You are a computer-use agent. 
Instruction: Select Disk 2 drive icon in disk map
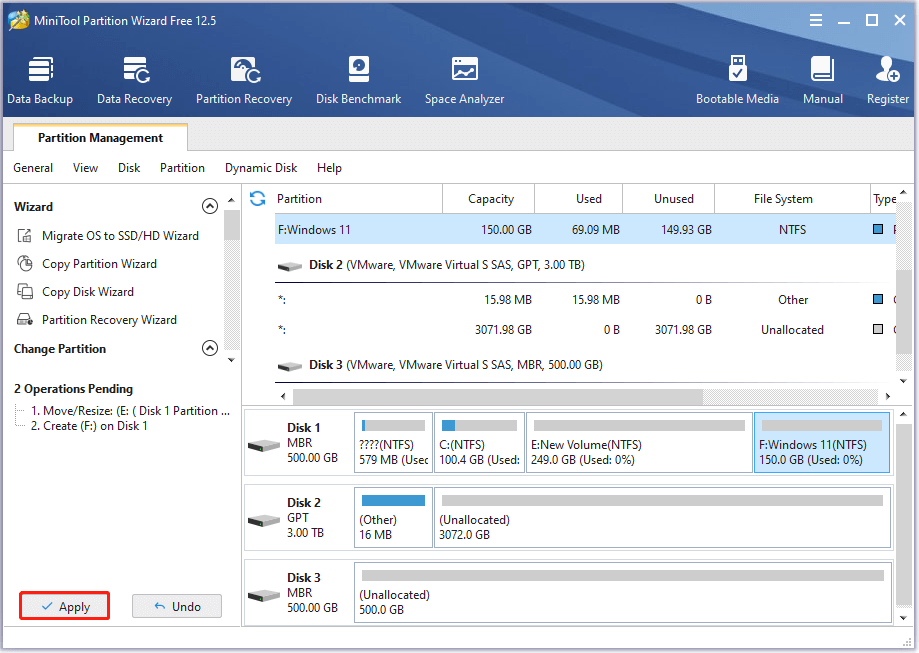(x=264, y=520)
